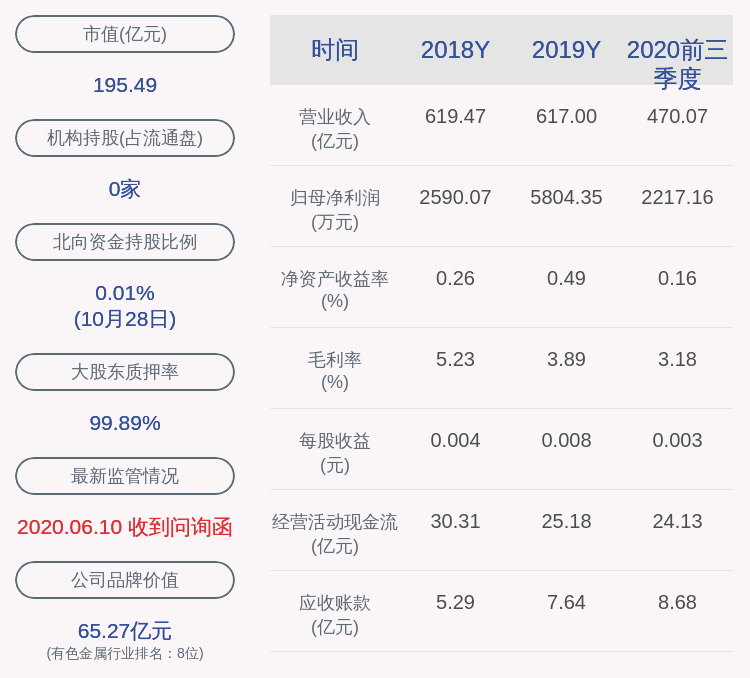This screenshot has width=750, height=678.
Task: Click the 每股收益(元) row label
Action: click(x=335, y=453)
